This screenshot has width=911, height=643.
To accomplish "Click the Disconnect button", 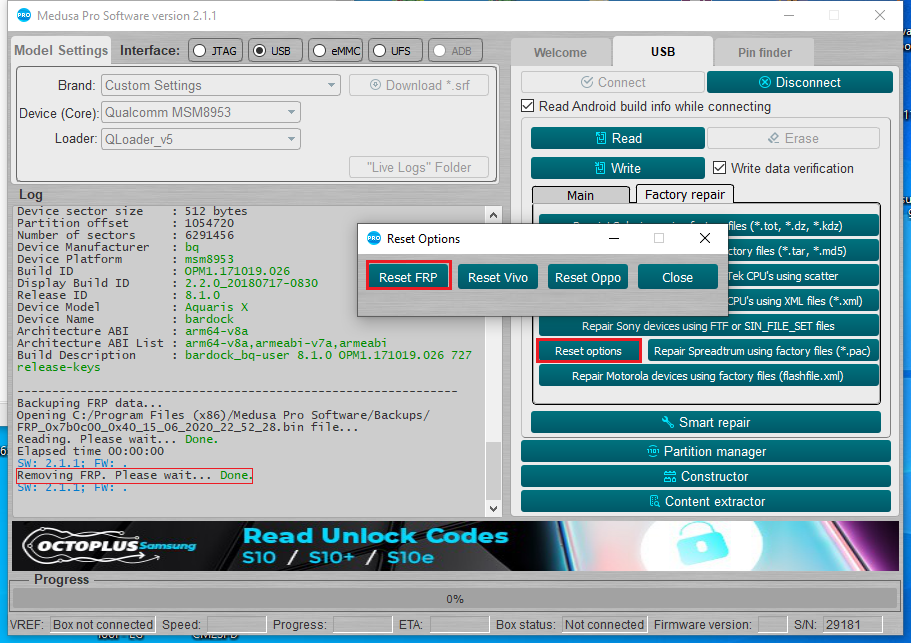I will [800, 82].
